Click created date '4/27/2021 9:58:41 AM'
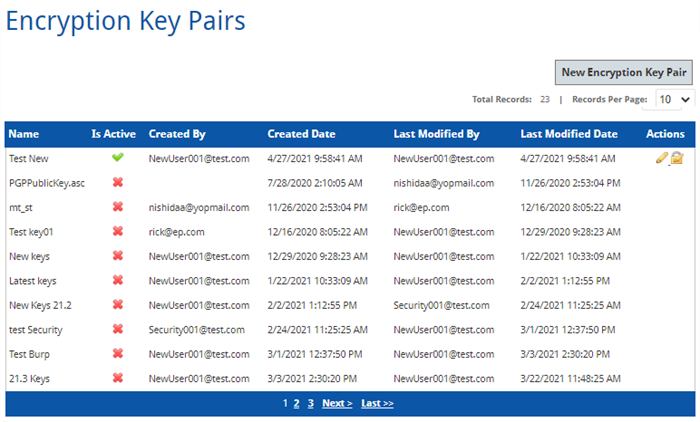The width and height of the screenshot is (700, 422). pyautogui.click(x=315, y=159)
